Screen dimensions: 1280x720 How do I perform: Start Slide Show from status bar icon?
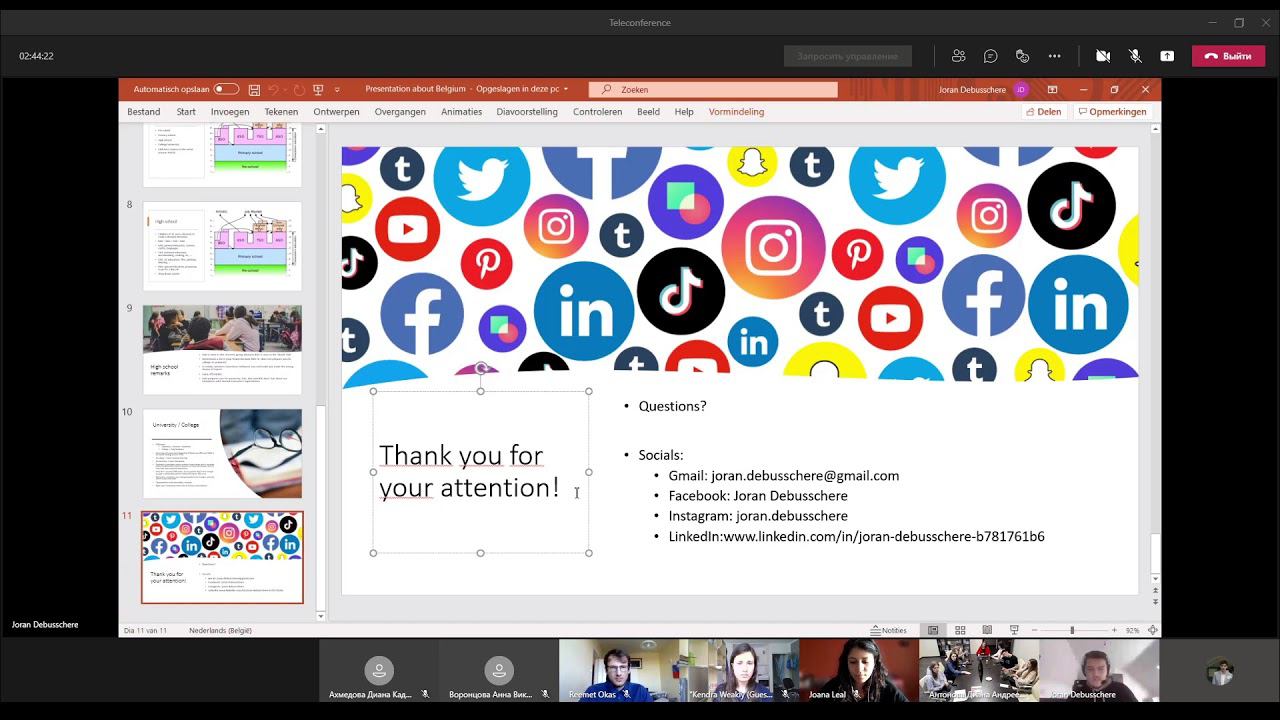tap(1014, 630)
